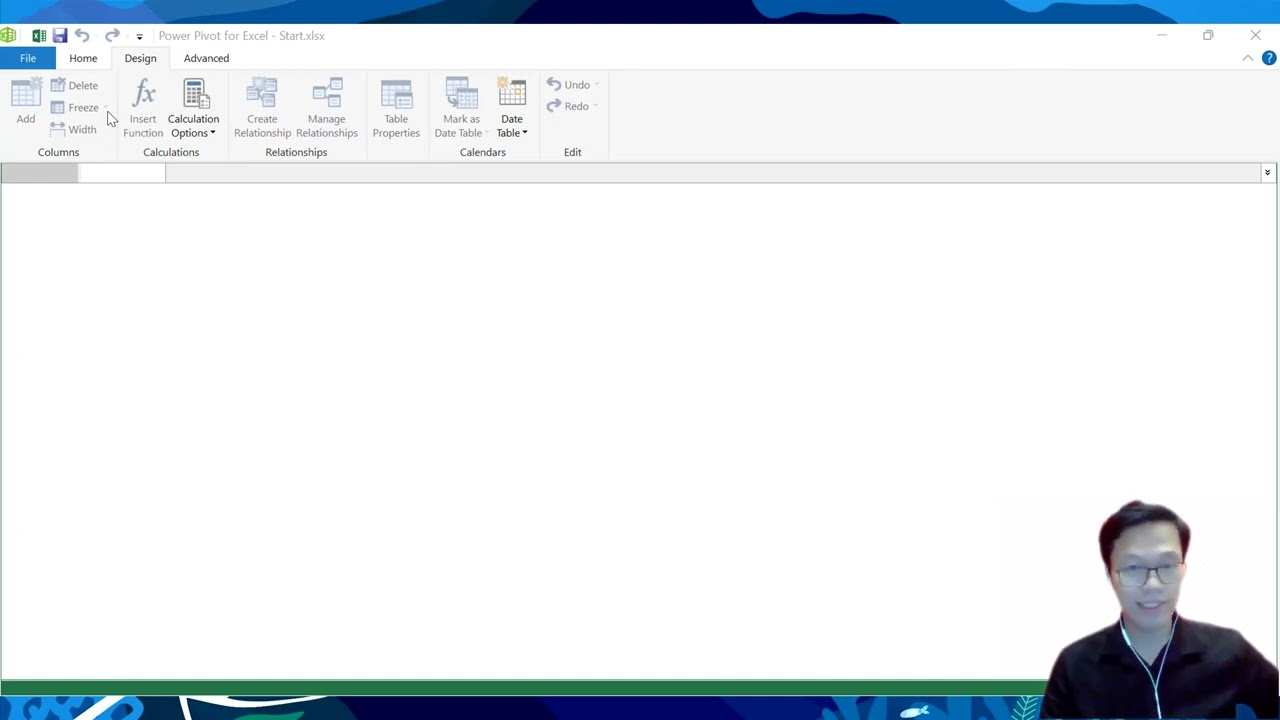Open the Undo history dropdown arrow
The width and height of the screenshot is (1280, 720).
(597, 85)
